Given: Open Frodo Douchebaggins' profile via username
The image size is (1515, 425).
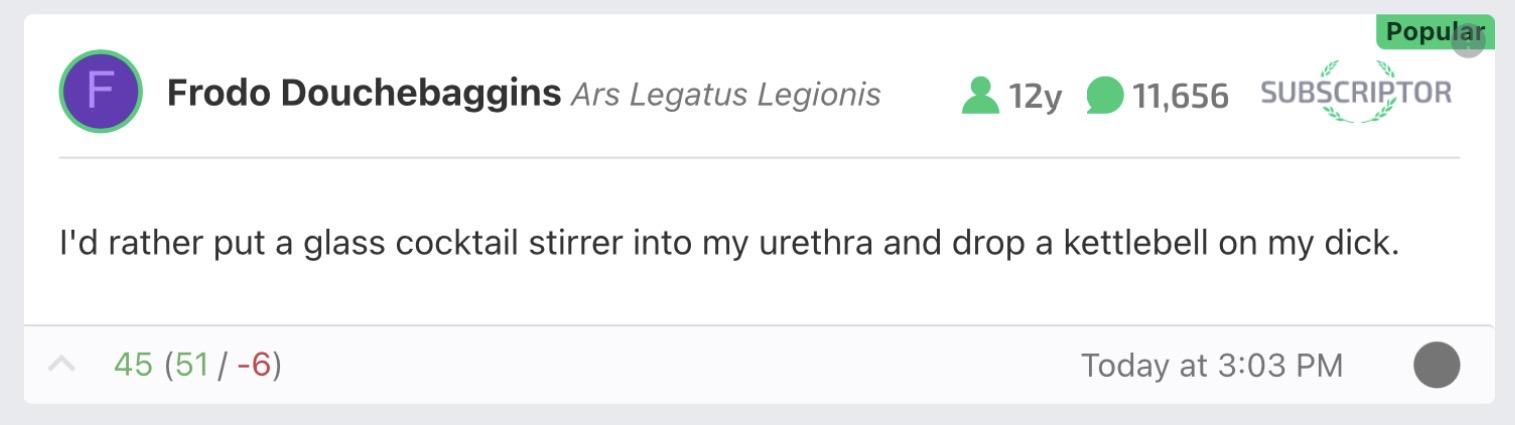Looking at the screenshot, I should tap(363, 94).
